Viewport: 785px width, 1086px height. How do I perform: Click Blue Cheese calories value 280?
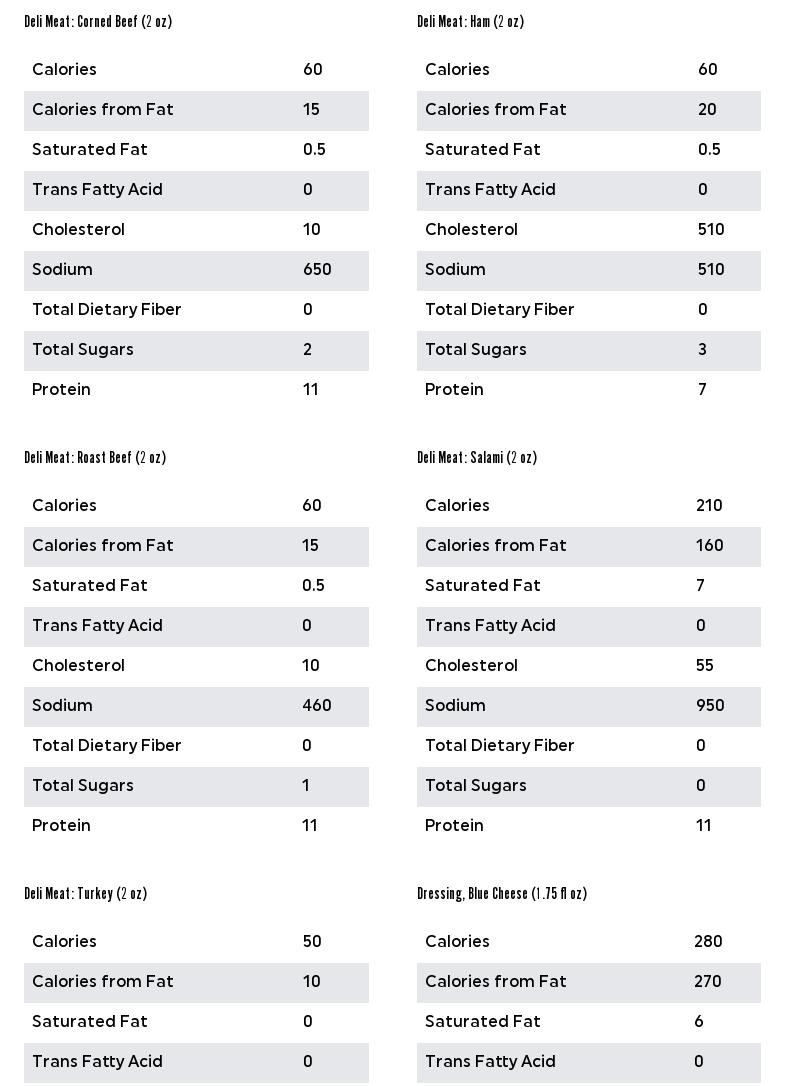[x=708, y=942]
